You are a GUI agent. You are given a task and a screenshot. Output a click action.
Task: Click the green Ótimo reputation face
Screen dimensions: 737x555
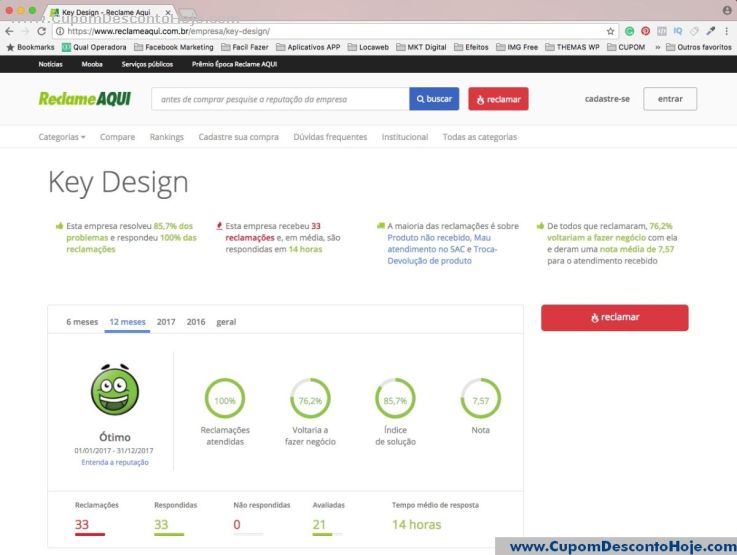pos(115,389)
